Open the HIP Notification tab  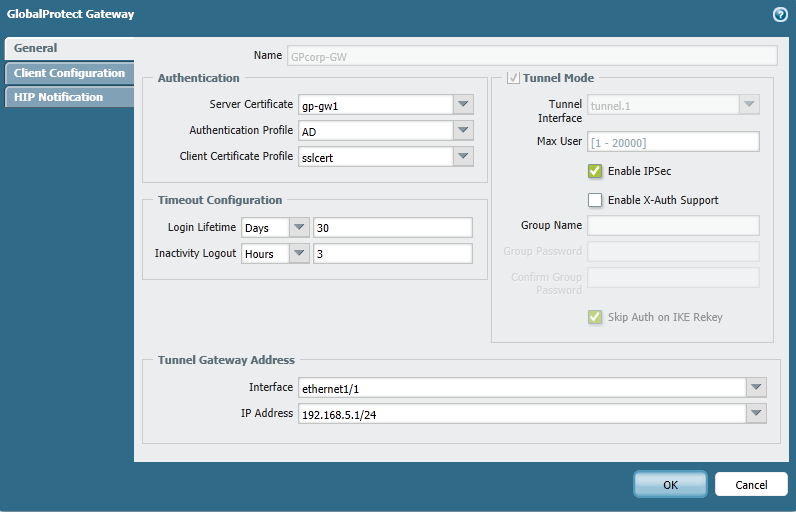pyautogui.click(x=69, y=97)
